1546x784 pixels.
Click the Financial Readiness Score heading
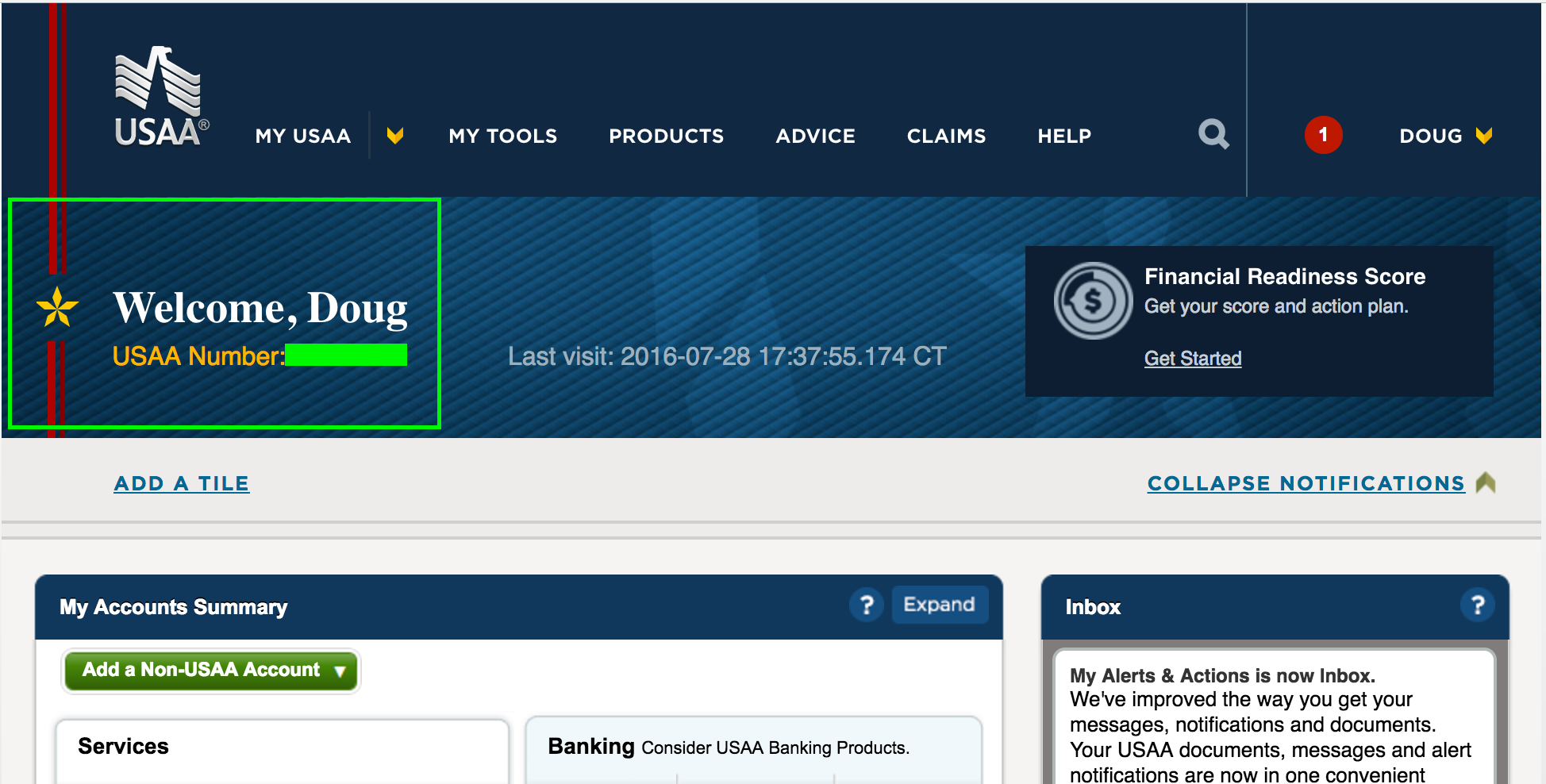tap(1285, 276)
